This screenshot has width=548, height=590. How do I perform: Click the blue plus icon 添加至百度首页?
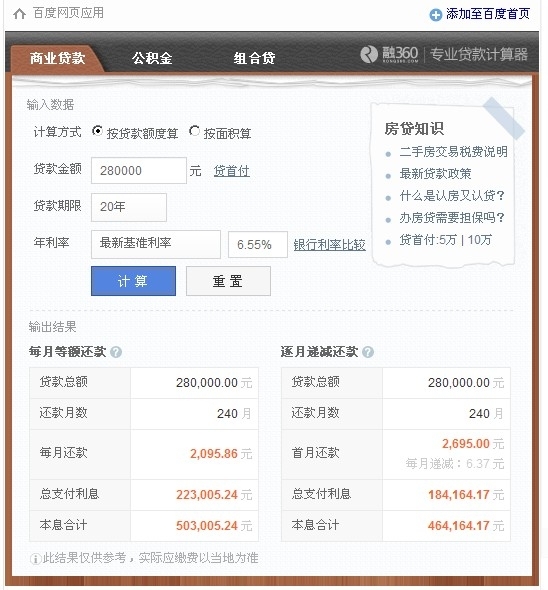pyautogui.click(x=435, y=15)
